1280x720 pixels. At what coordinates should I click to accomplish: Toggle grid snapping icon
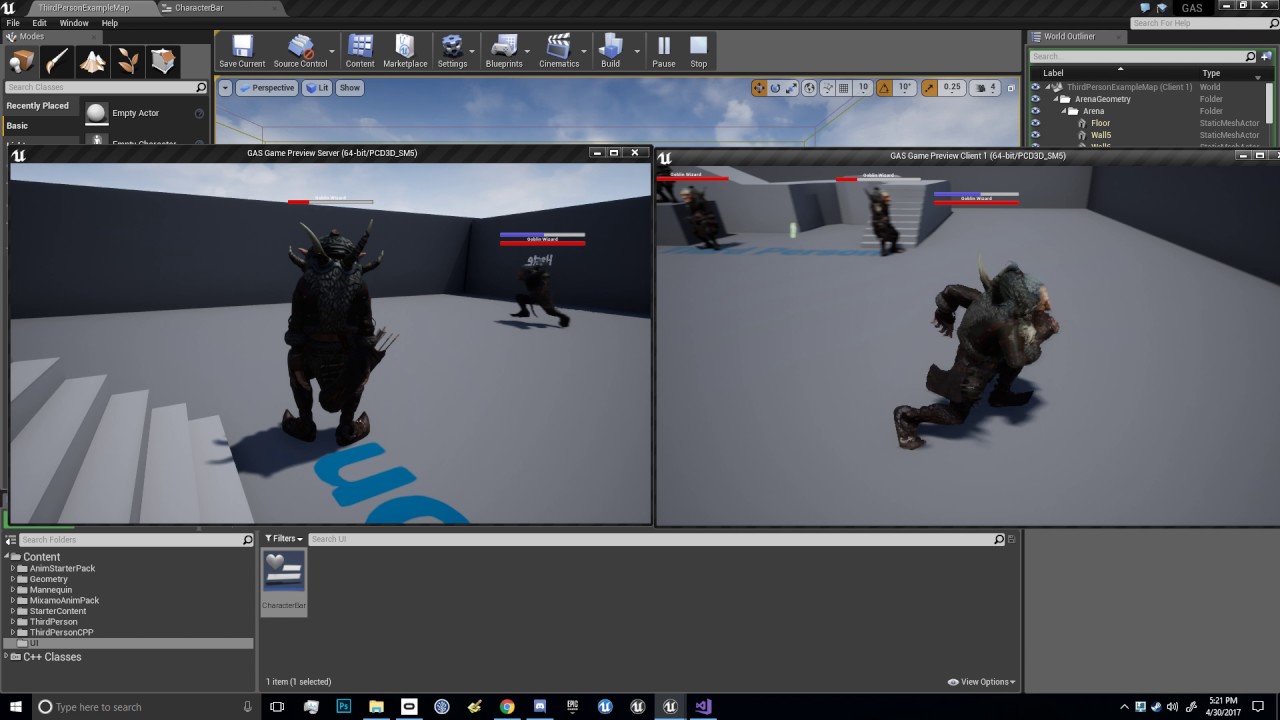pos(844,88)
